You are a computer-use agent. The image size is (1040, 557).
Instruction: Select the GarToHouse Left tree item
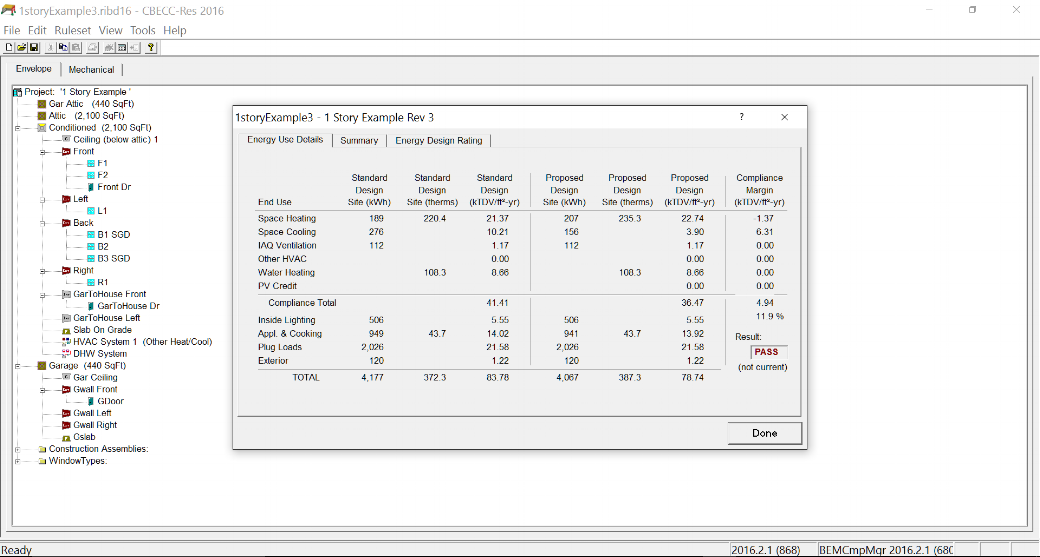[106, 318]
